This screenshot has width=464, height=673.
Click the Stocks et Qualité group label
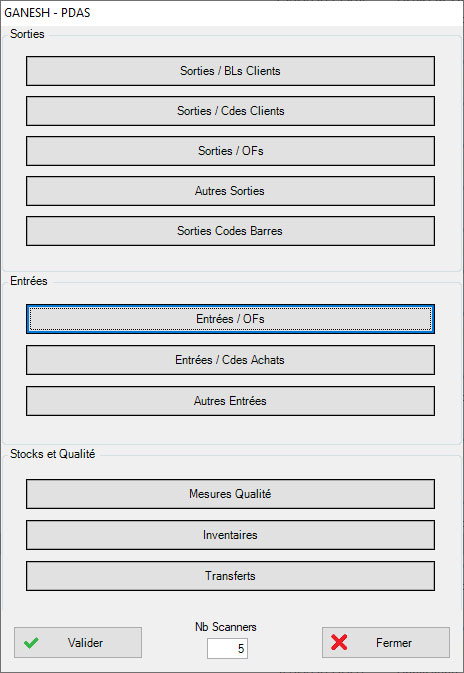tap(52, 454)
